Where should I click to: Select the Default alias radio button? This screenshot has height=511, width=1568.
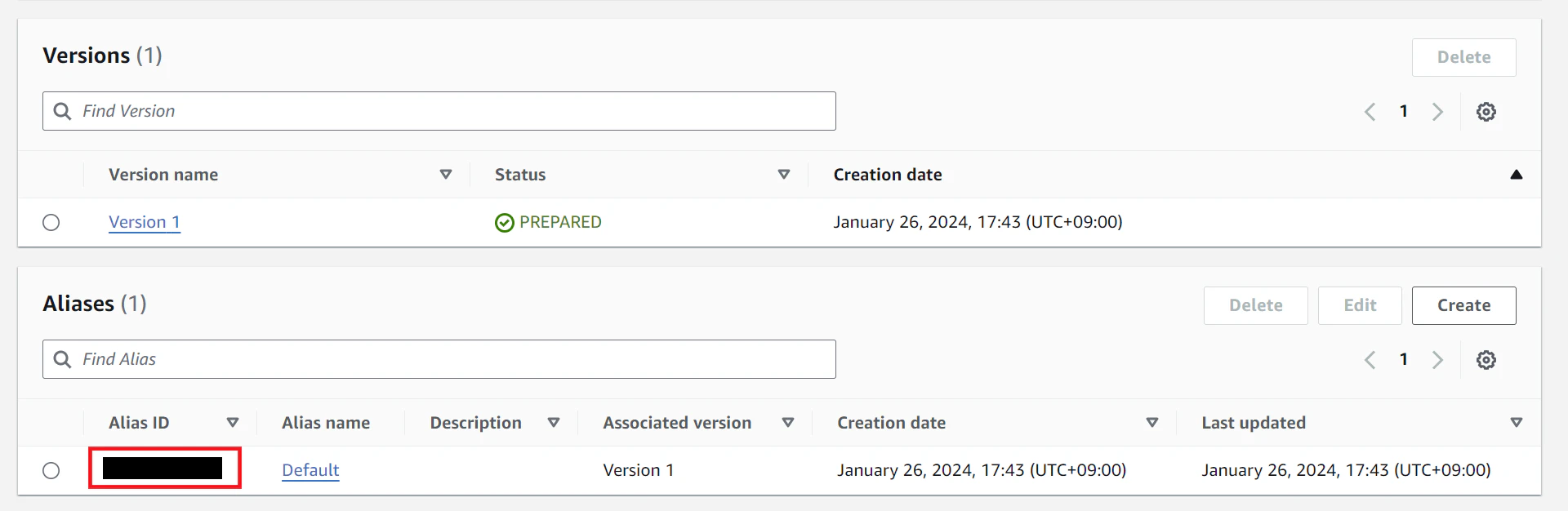click(x=51, y=471)
